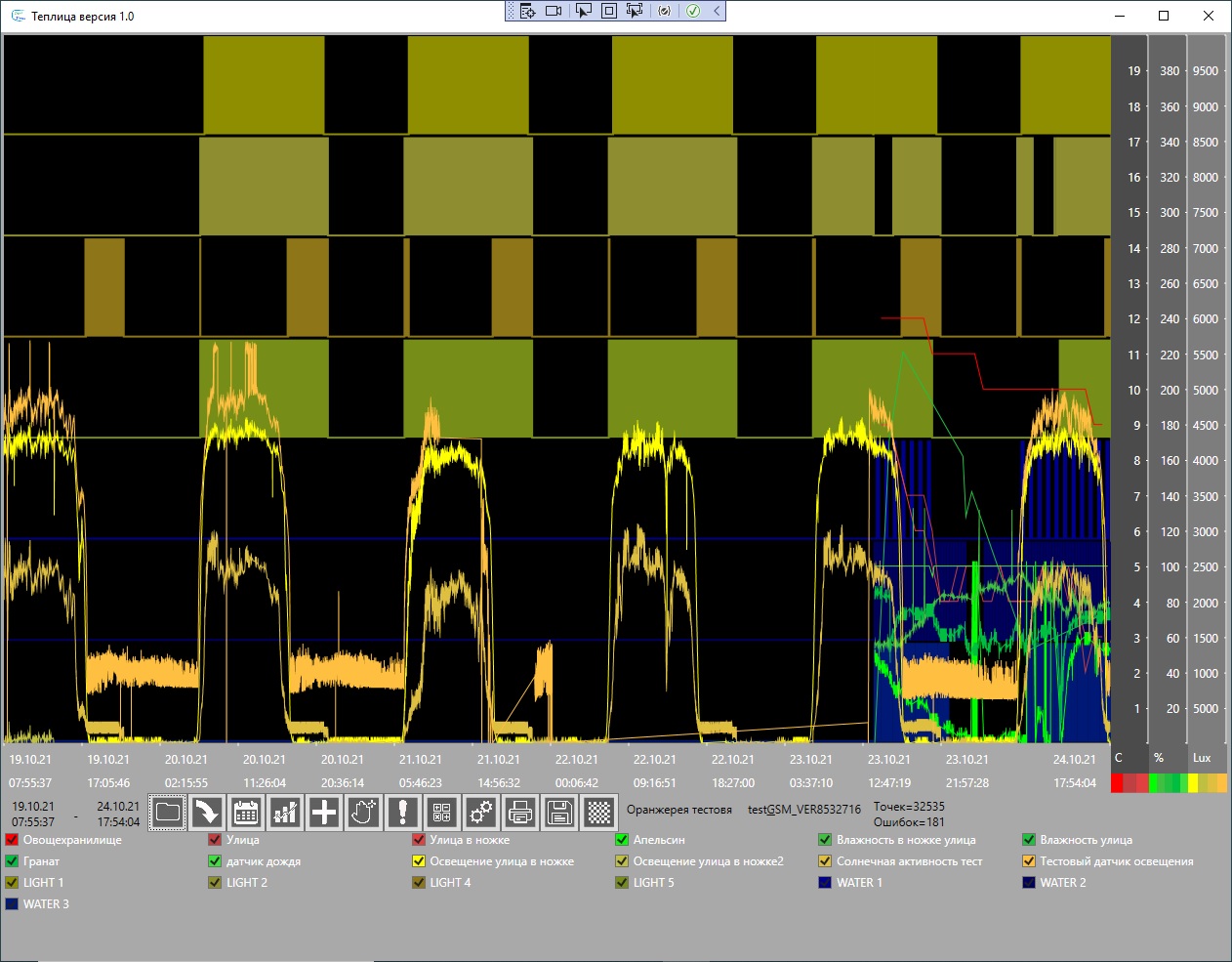1232x962 pixels.
Task: Toggle the датчик дождя checkbox
Action: [x=215, y=861]
